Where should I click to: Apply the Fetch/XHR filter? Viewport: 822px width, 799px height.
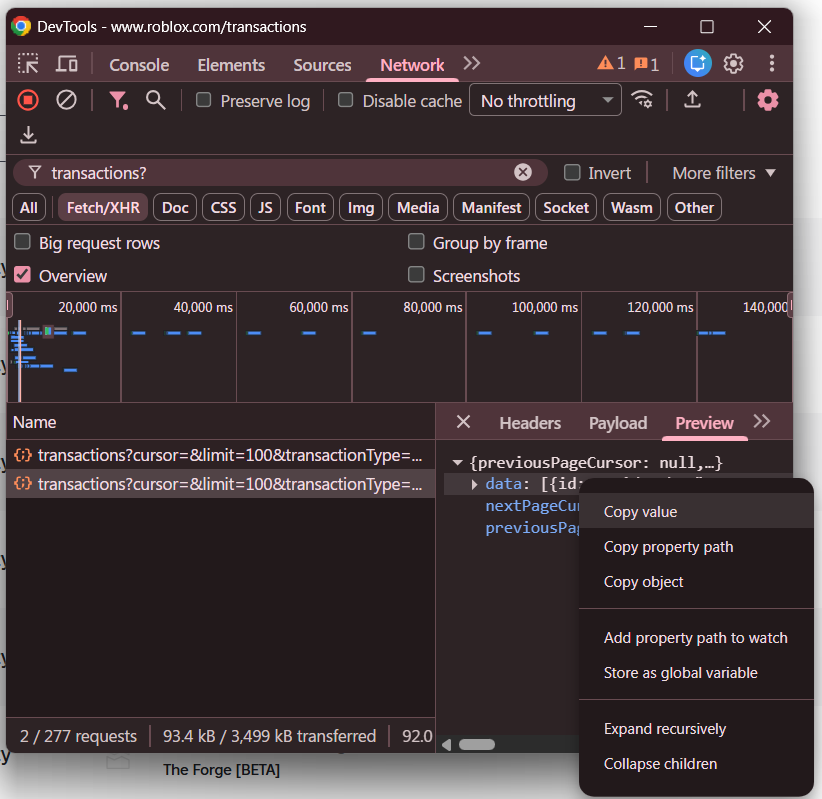point(101,207)
